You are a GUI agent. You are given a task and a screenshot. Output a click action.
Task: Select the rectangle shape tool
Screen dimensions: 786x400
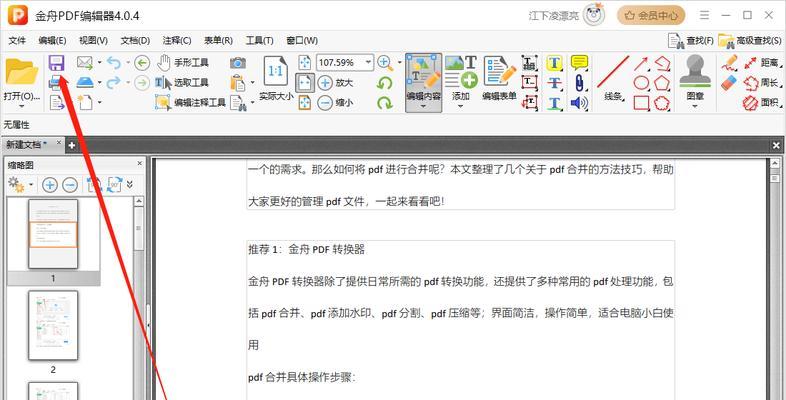pyautogui.click(x=642, y=103)
